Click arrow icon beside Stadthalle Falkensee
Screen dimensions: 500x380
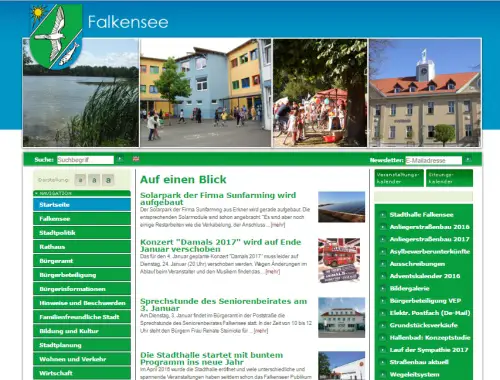(x=383, y=215)
